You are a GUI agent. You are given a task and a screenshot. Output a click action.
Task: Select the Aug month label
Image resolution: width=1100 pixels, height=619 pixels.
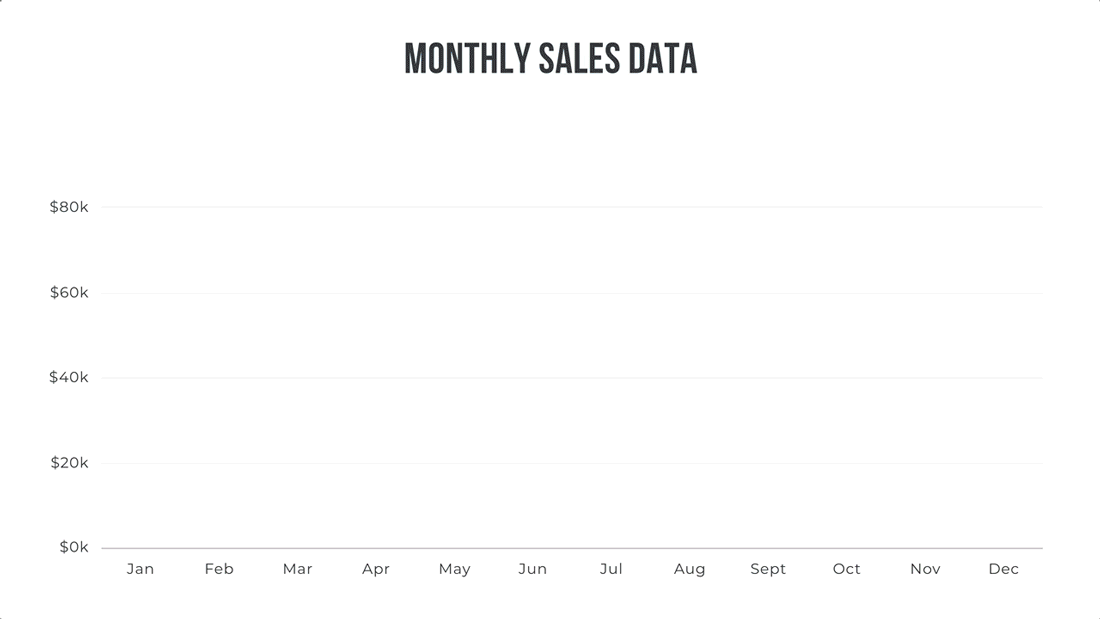click(690, 569)
